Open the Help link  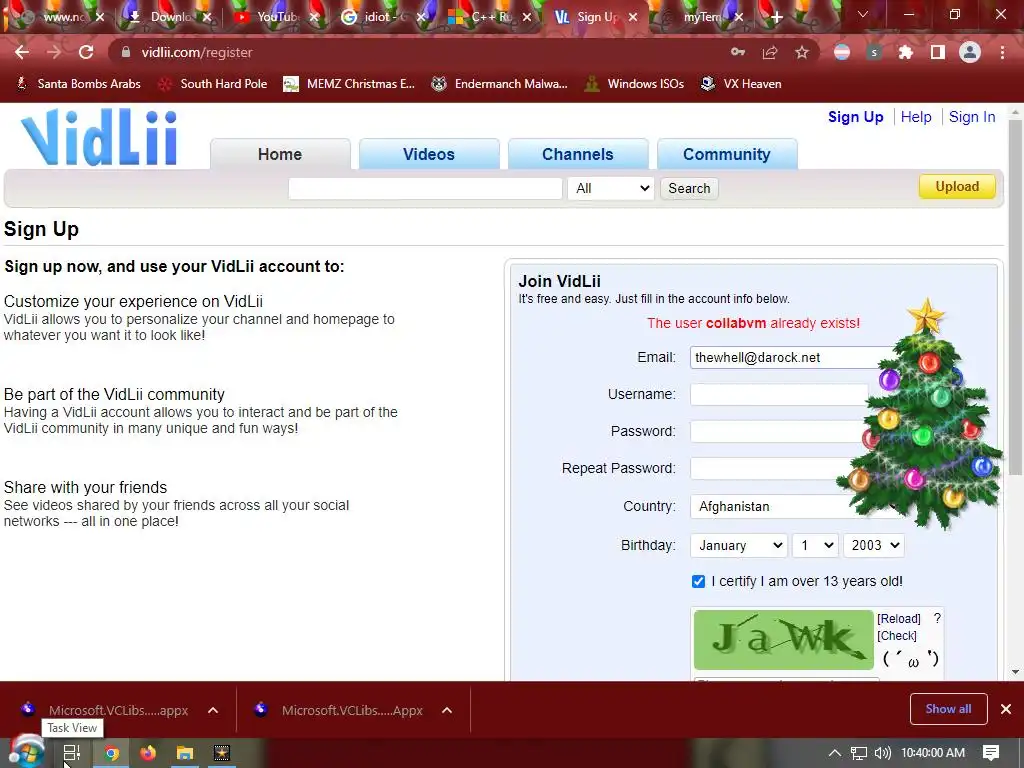(x=916, y=117)
